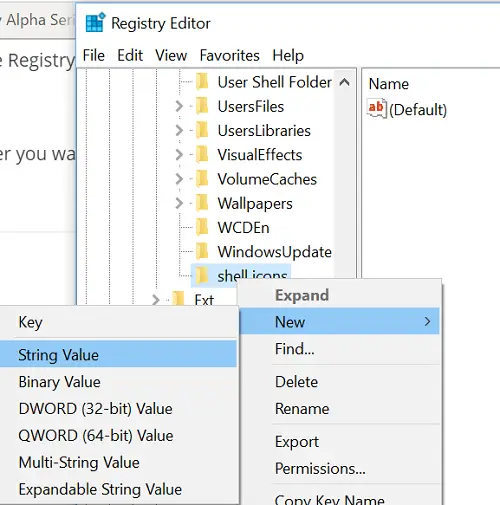Open the View menu

coord(171,55)
